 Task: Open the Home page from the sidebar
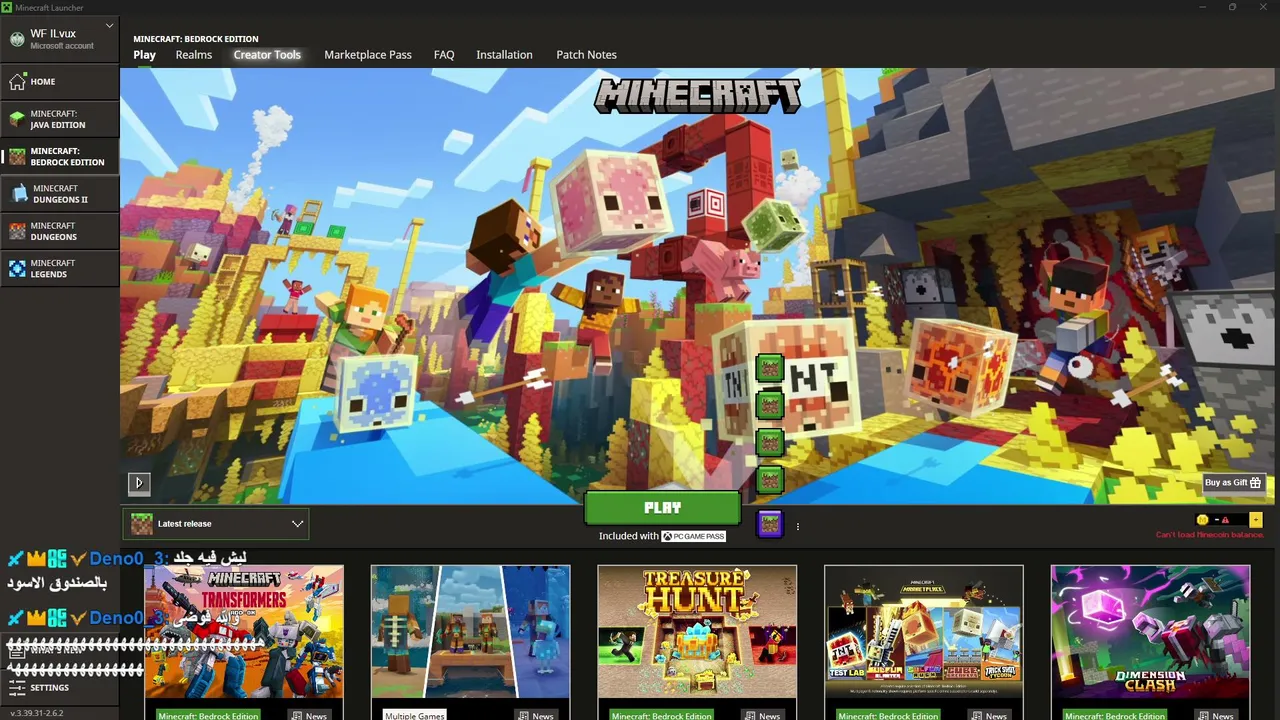click(60, 82)
